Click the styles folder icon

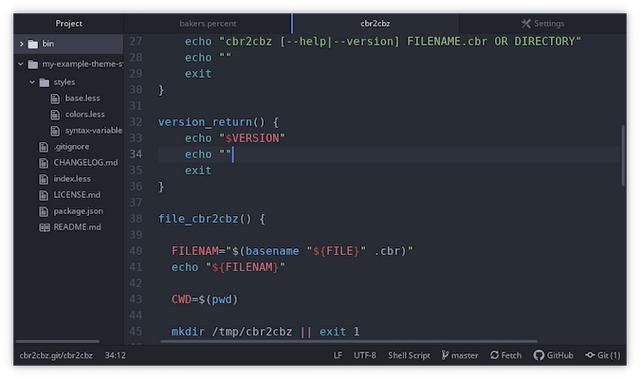click(44, 82)
